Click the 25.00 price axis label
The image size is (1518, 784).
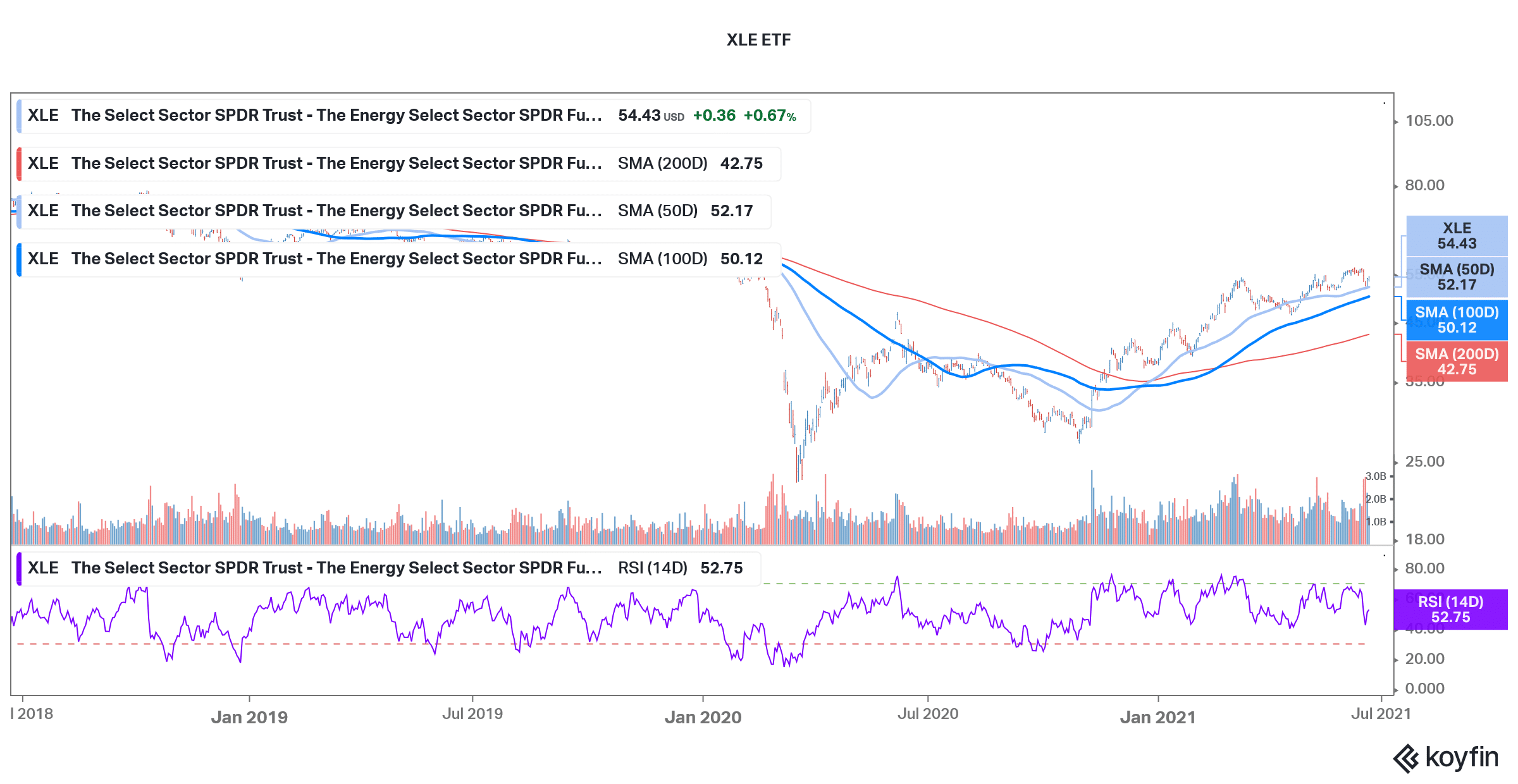[1424, 462]
